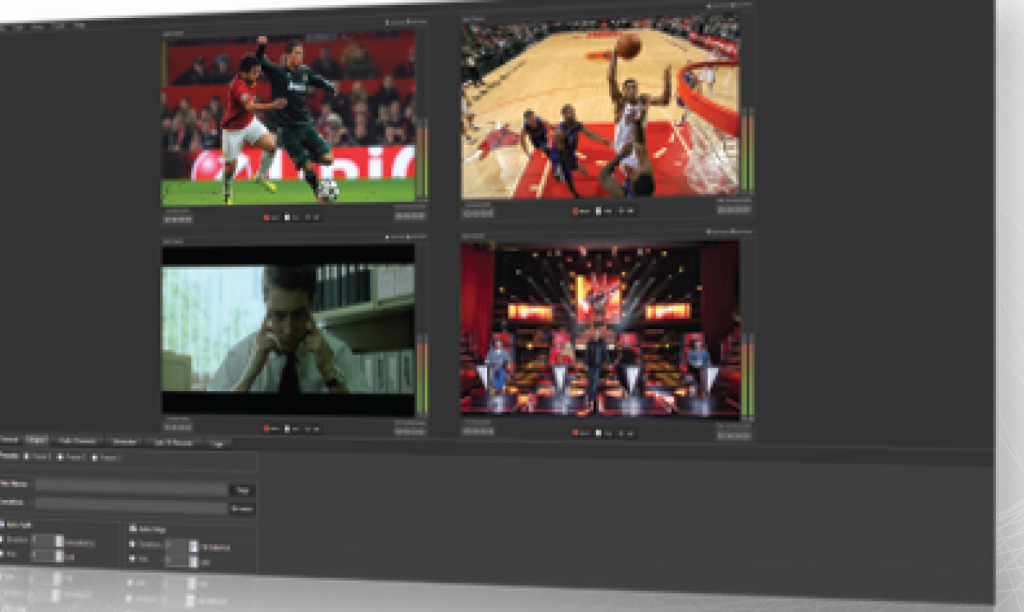Open the last tab in the settings panel
Viewport: 1024px width, 612px height.
coord(217,441)
